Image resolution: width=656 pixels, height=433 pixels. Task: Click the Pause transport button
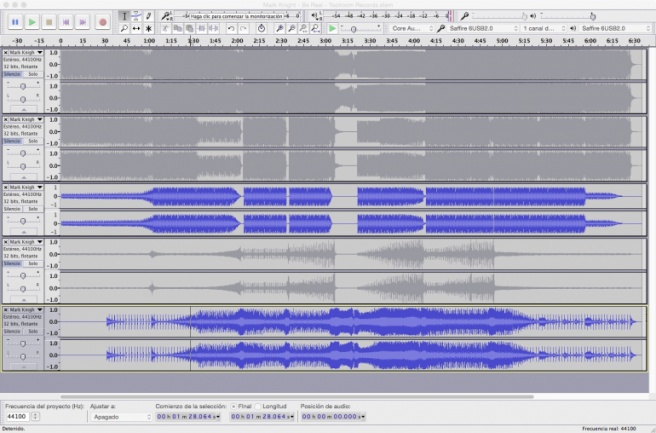pyautogui.click(x=15, y=22)
